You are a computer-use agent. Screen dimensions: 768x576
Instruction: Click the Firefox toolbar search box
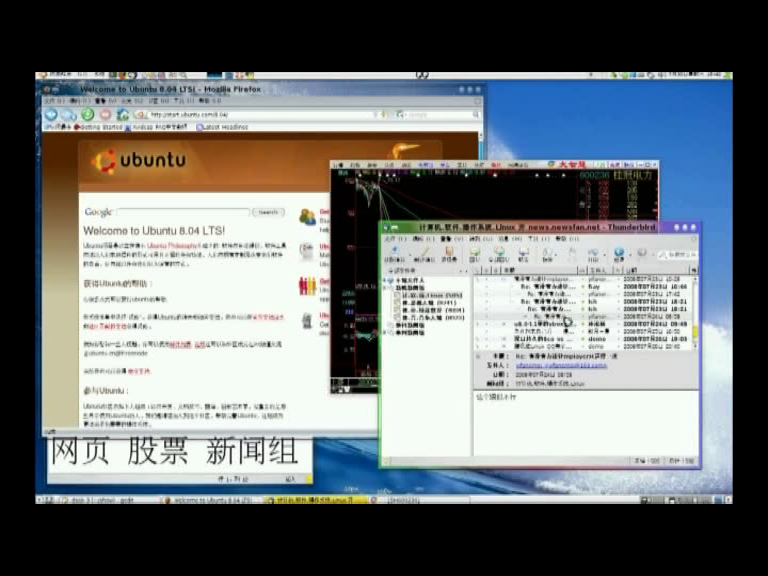pos(438,115)
